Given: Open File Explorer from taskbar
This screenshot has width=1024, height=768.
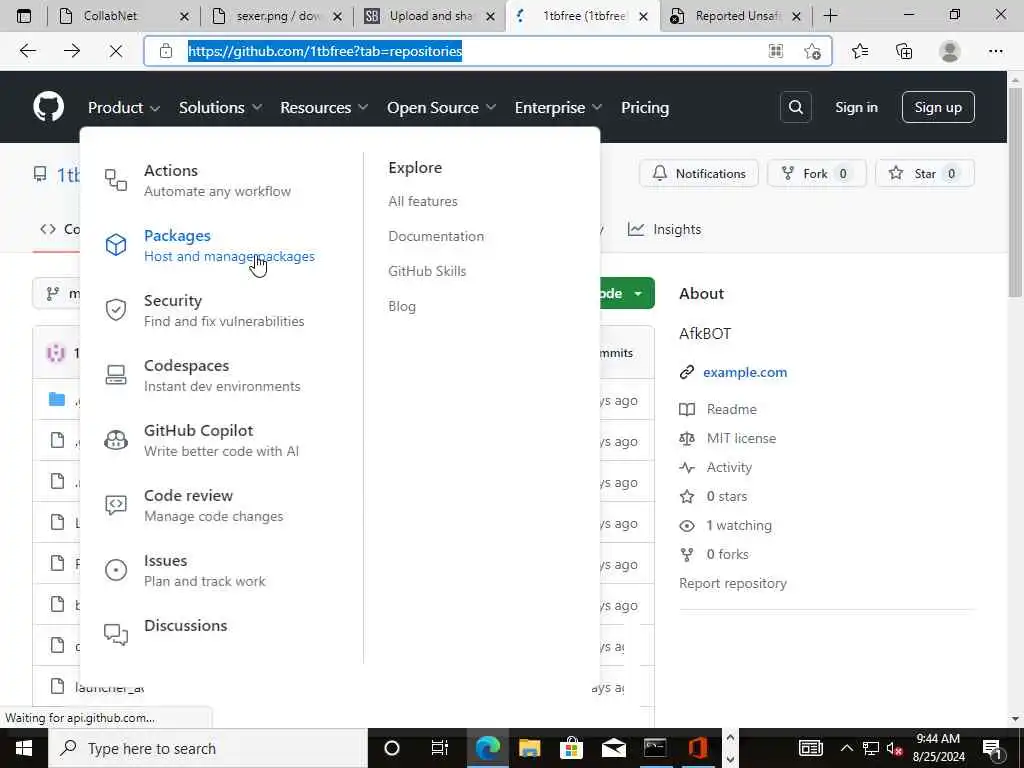Looking at the screenshot, I should click(x=530, y=748).
